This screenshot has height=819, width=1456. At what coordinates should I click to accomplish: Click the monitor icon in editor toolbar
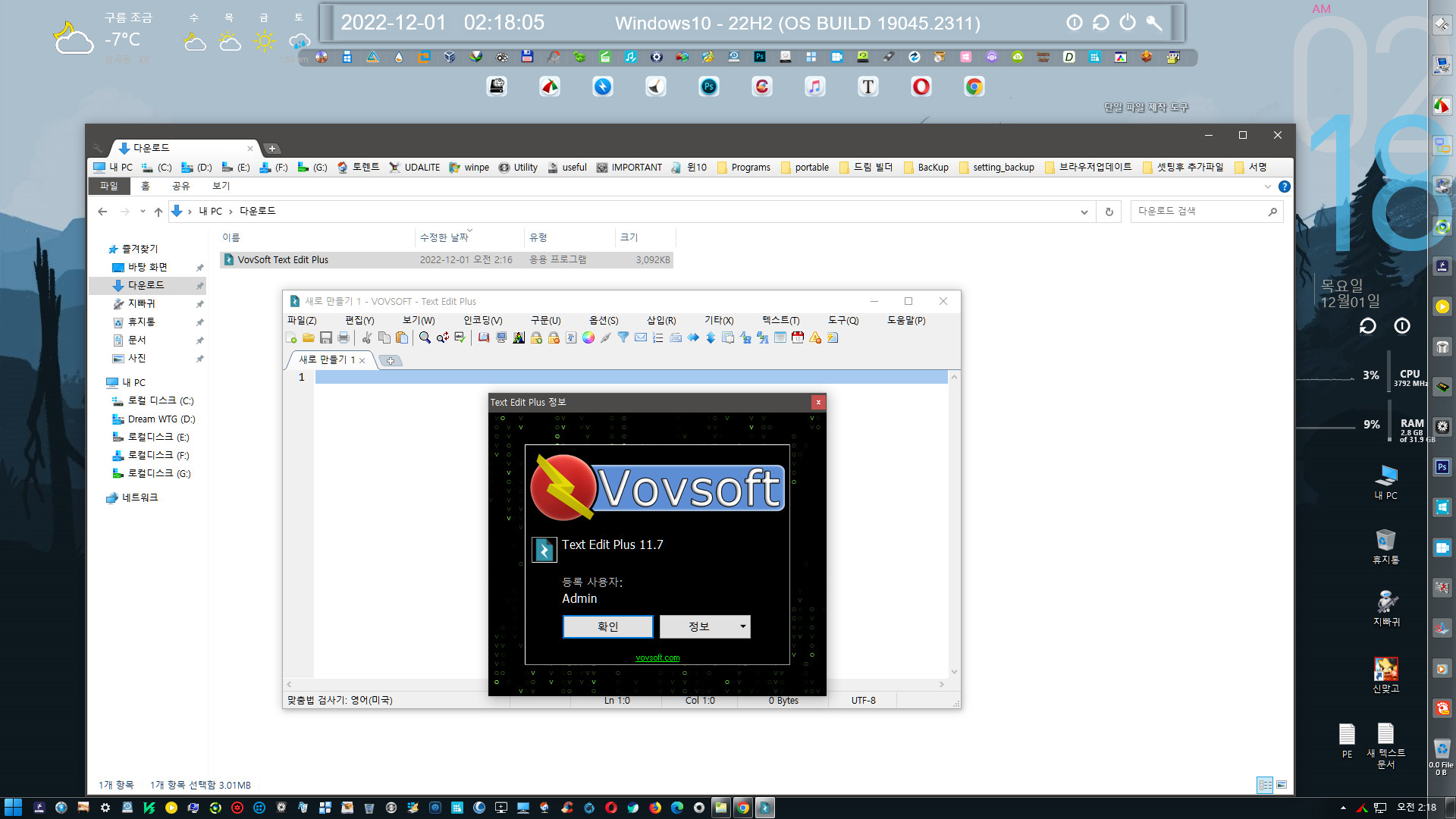tap(501, 338)
